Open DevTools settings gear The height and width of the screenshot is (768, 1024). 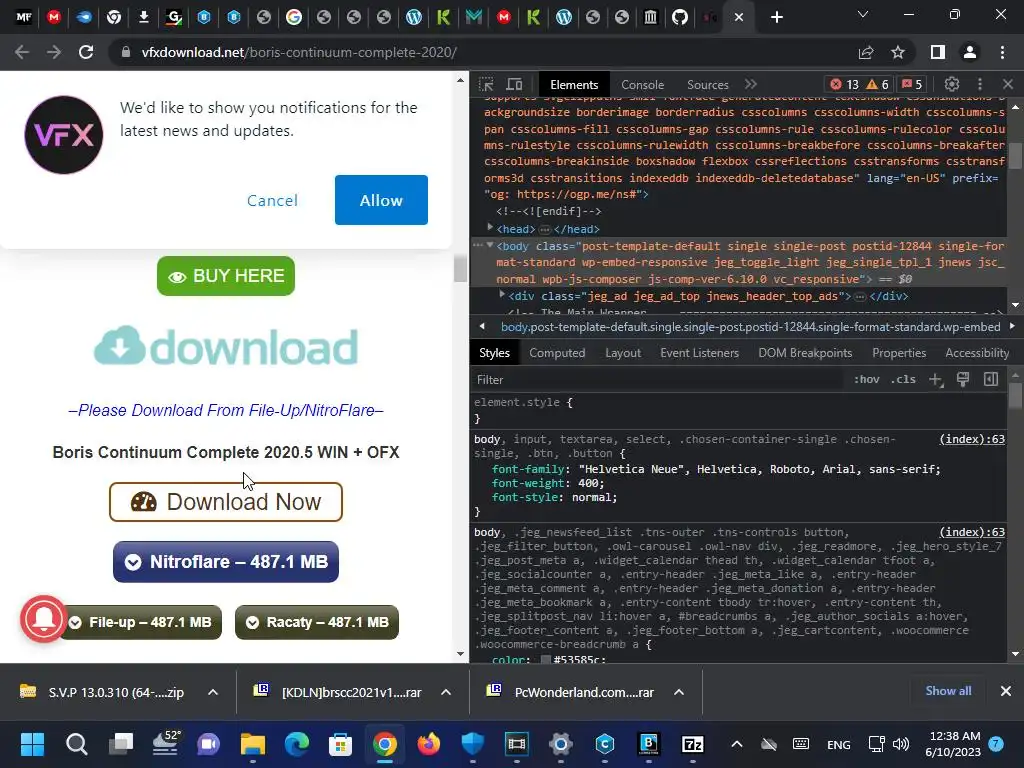pyautogui.click(x=952, y=84)
